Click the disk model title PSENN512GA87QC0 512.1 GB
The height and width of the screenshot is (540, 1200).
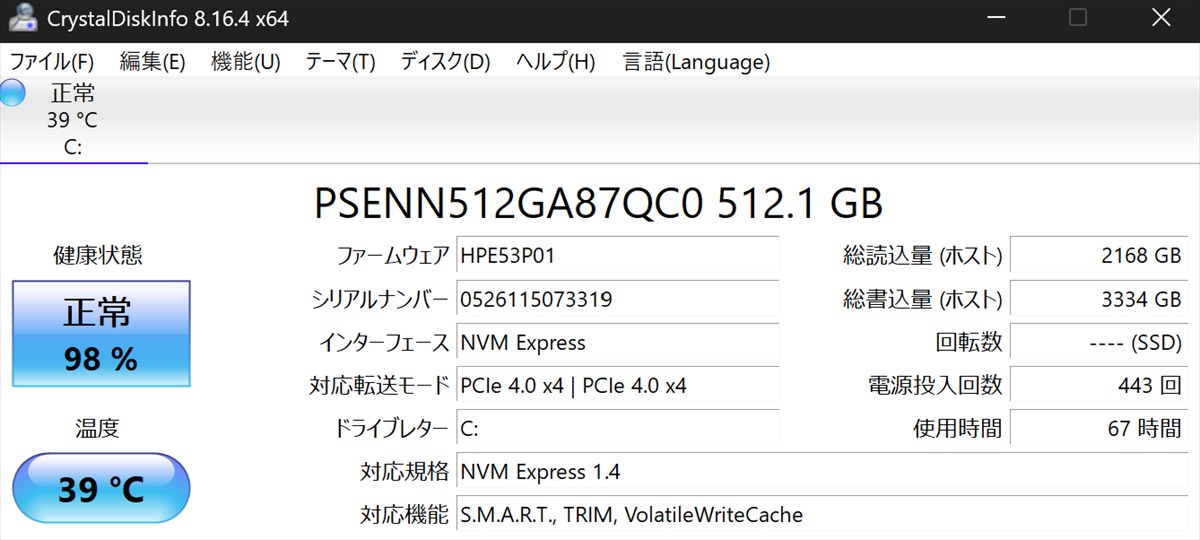(x=599, y=203)
